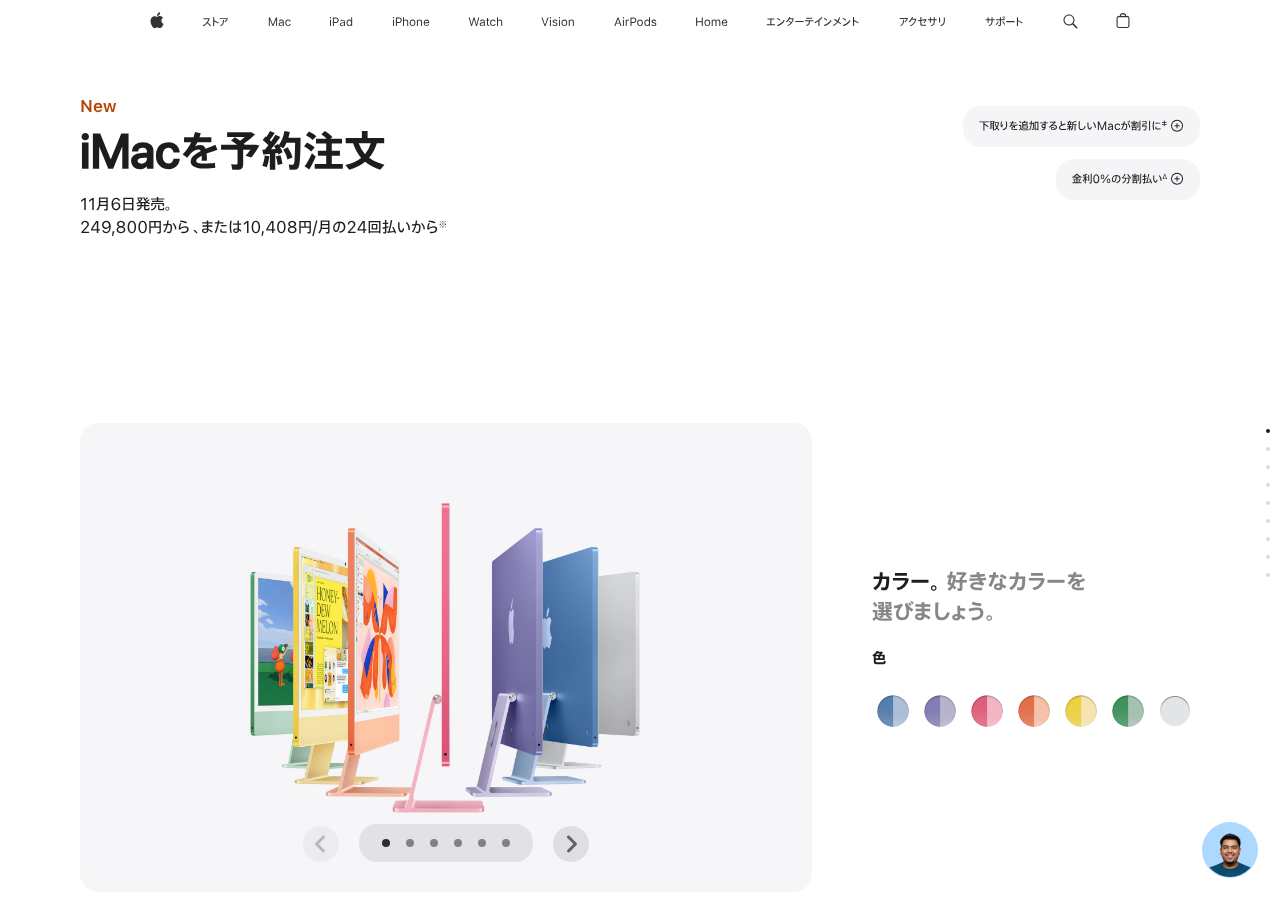Open the chat specialist avatar
Image resolution: width=1280 pixels, height=900 pixels.
[x=1230, y=850]
